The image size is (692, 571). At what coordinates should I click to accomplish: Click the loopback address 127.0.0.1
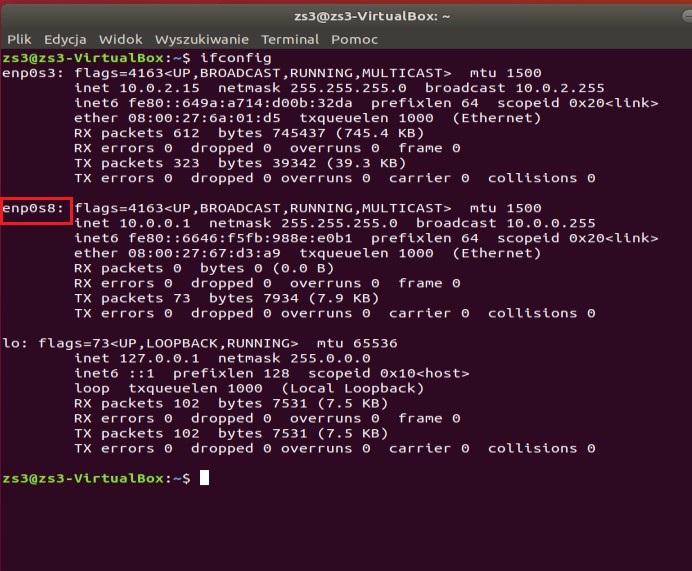click(155, 358)
